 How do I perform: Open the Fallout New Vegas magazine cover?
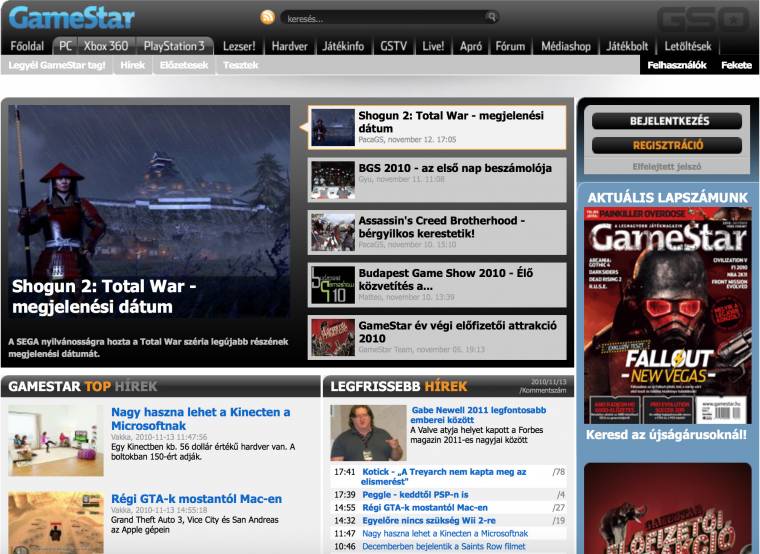coord(668,316)
